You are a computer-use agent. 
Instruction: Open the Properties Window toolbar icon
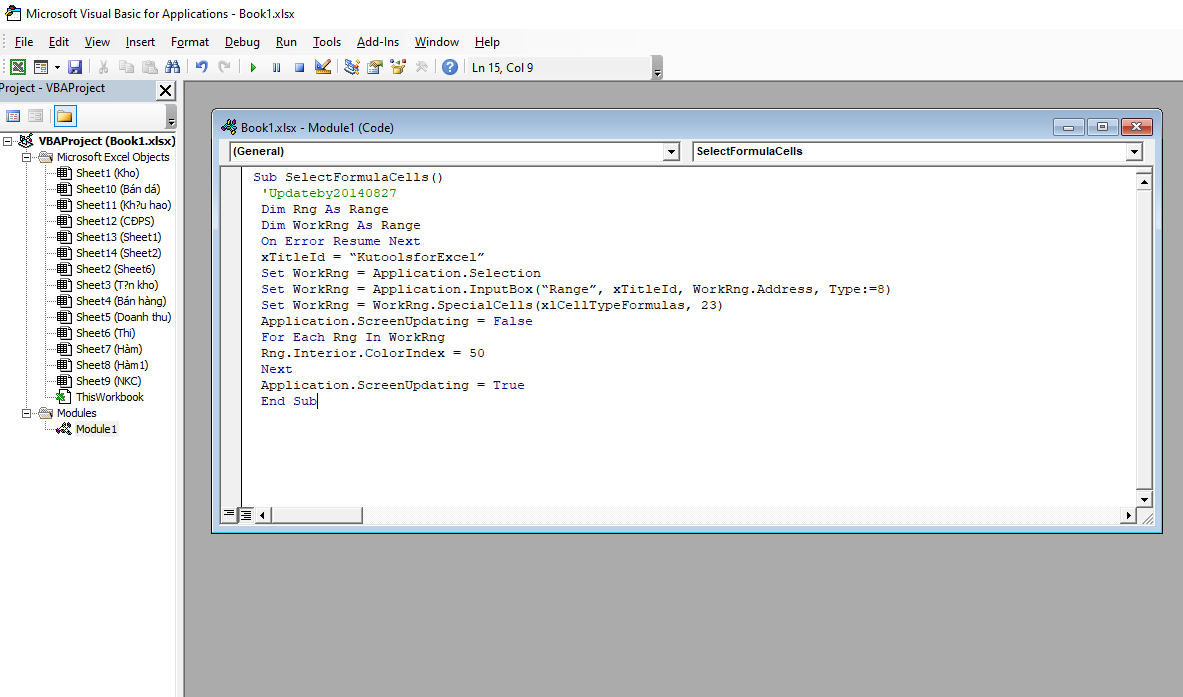[375, 67]
